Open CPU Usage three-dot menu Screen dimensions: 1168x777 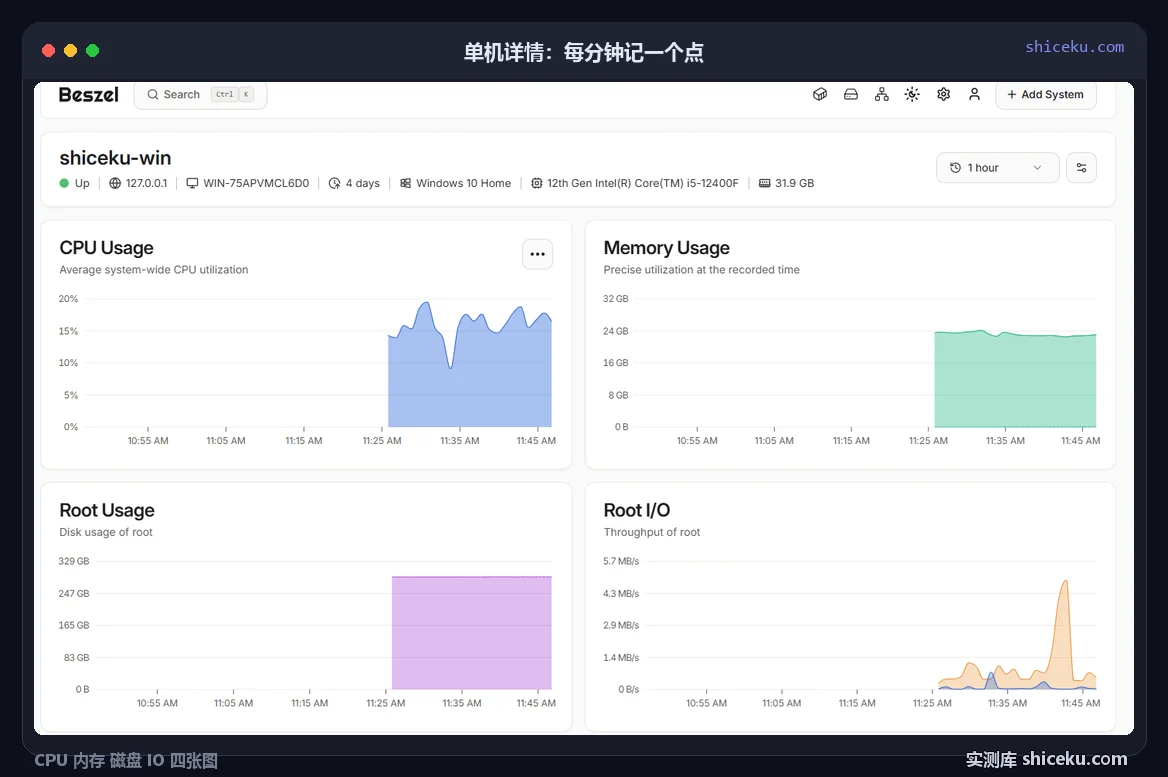(538, 254)
